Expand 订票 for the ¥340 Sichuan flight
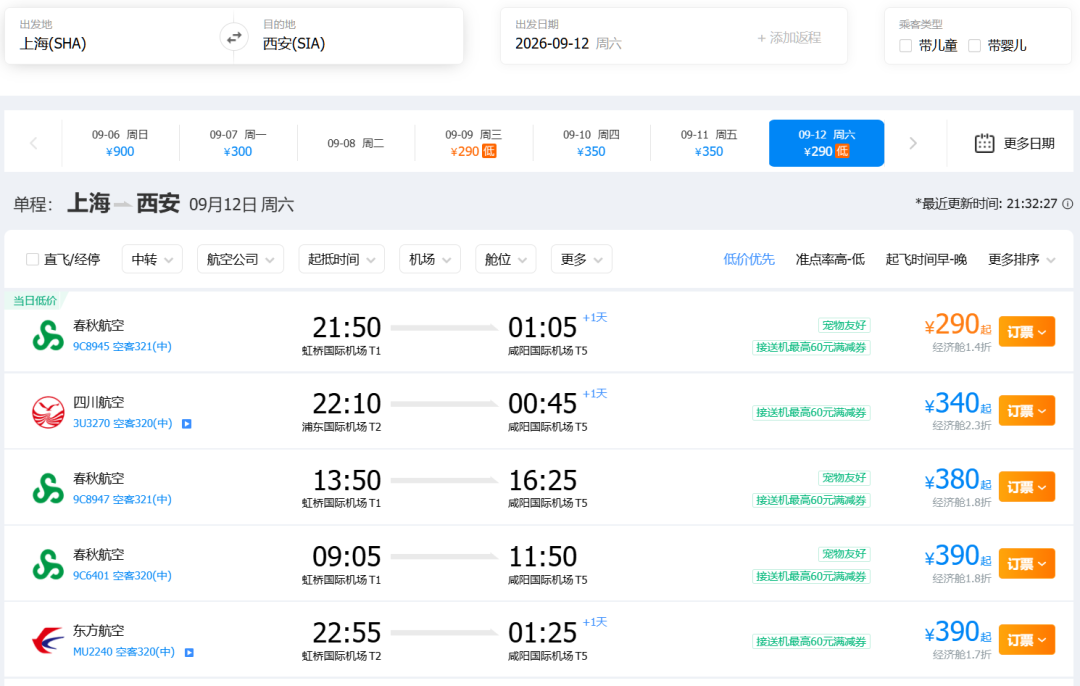 (1026, 411)
